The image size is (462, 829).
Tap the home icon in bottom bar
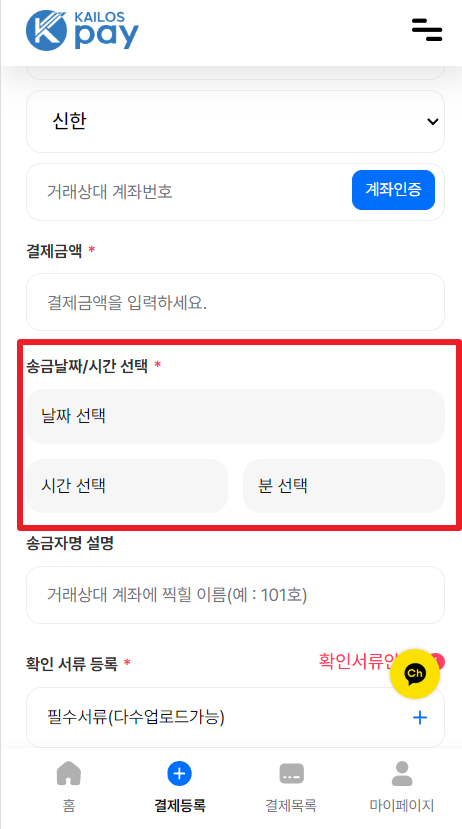(69, 773)
